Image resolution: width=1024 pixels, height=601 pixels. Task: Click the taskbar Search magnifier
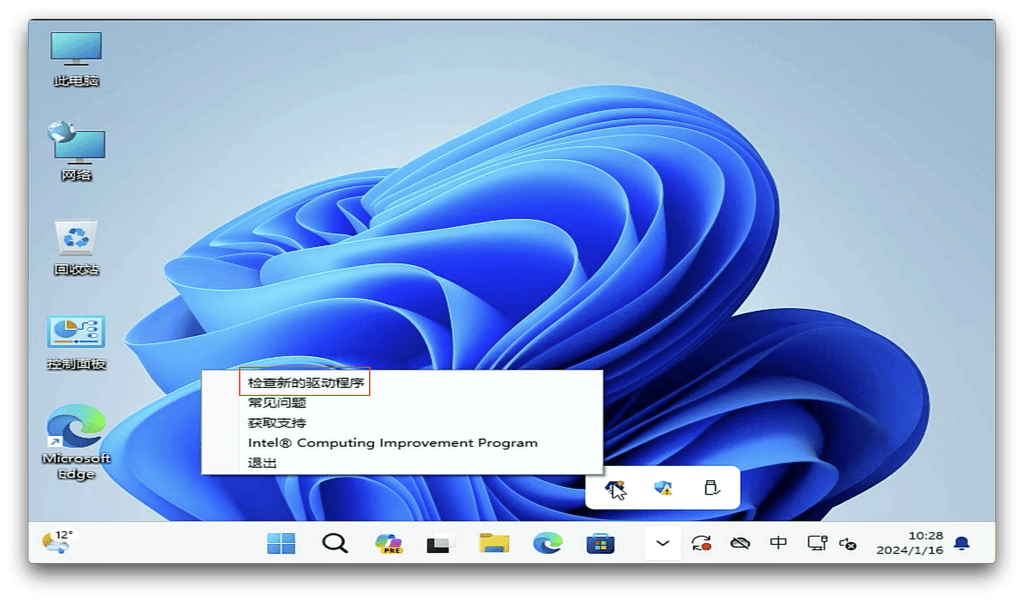coord(334,543)
